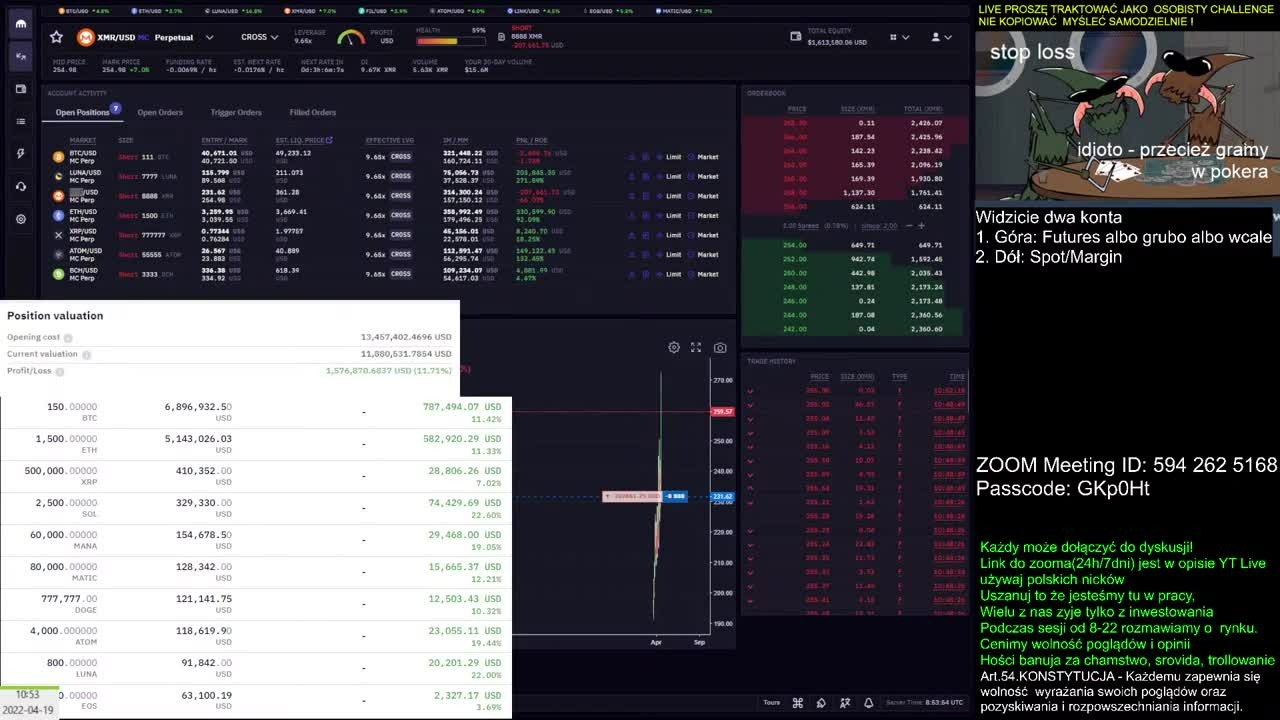Switch to the Trigger Orders tab
This screenshot has height=720, width=1280.
coord(236,112)
